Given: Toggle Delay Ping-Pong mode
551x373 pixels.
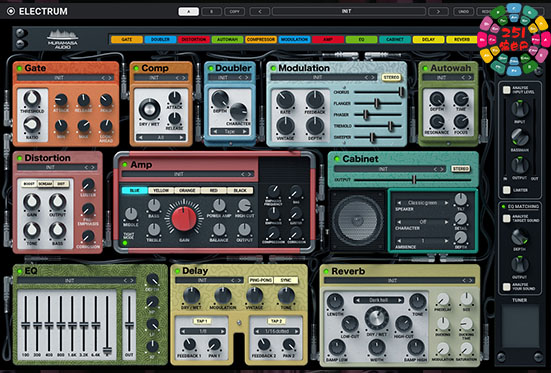Looking at the screenshot, I should [x=261, y=280].
